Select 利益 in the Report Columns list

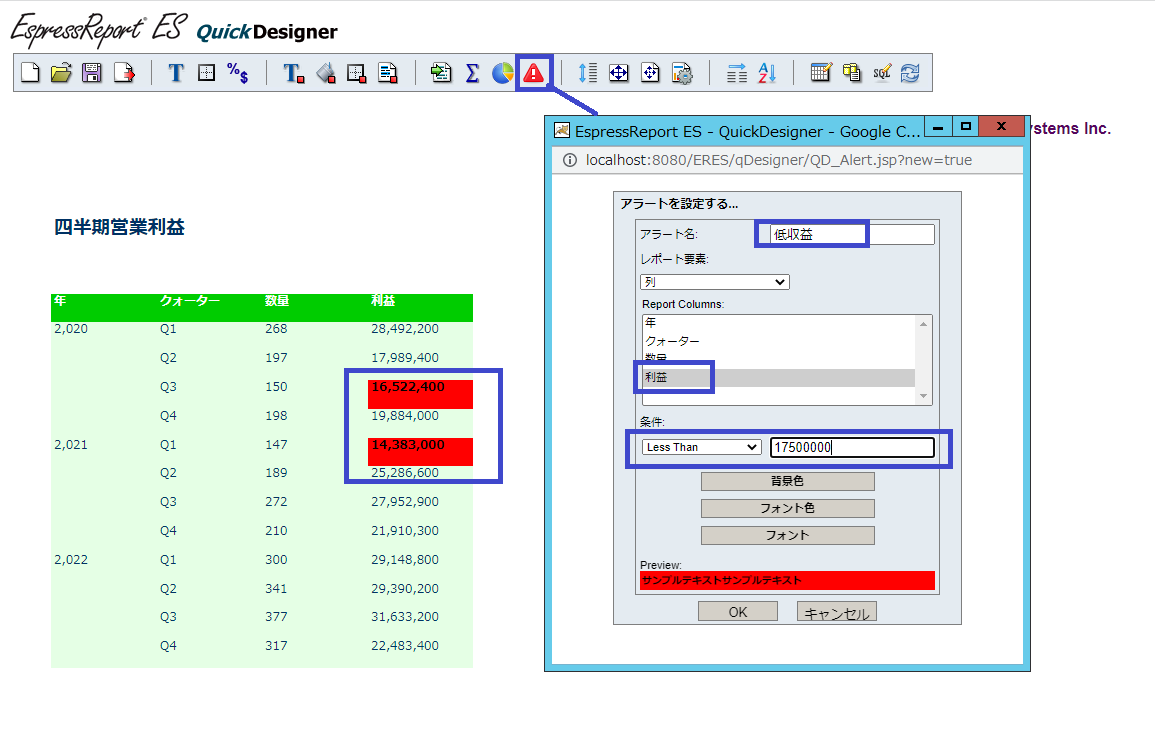[x=779, y=377]
